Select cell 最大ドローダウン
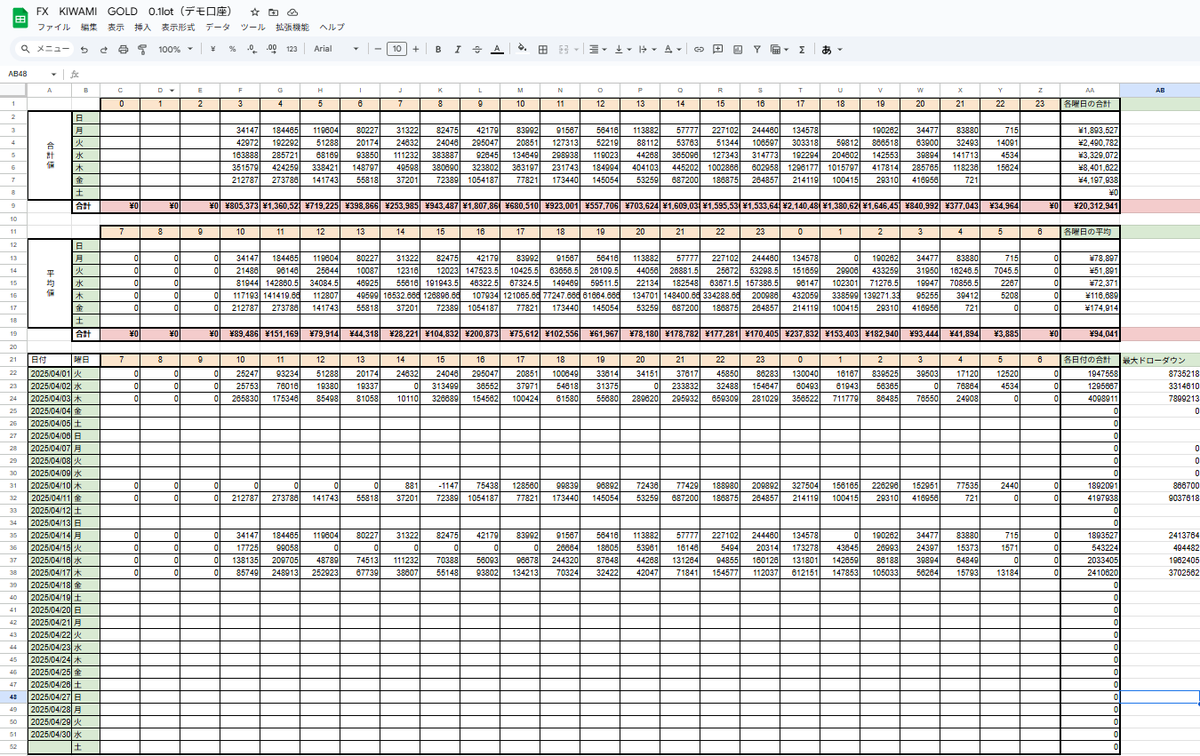Image resolution: width=1200 pixels, height=756 pixels. pyautogui.click(x=1160, y=358)
